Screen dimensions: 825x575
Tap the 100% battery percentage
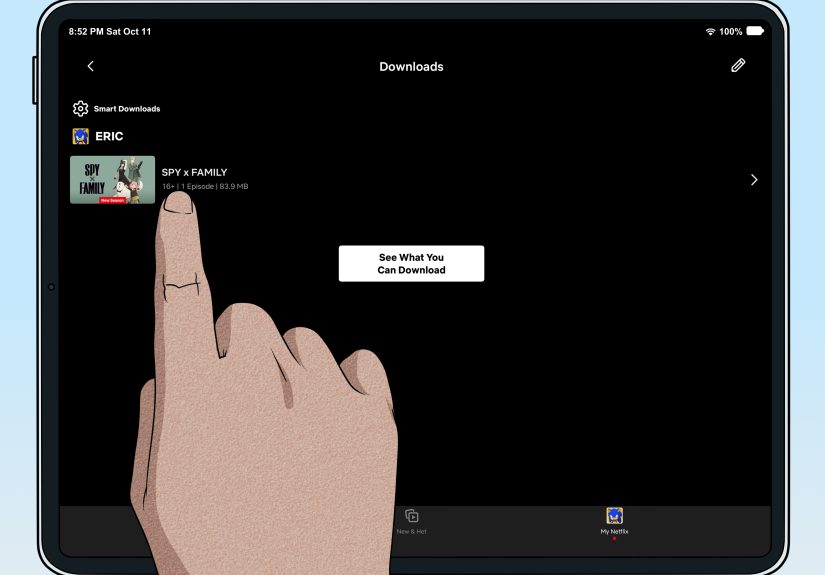tap(730, 32)
